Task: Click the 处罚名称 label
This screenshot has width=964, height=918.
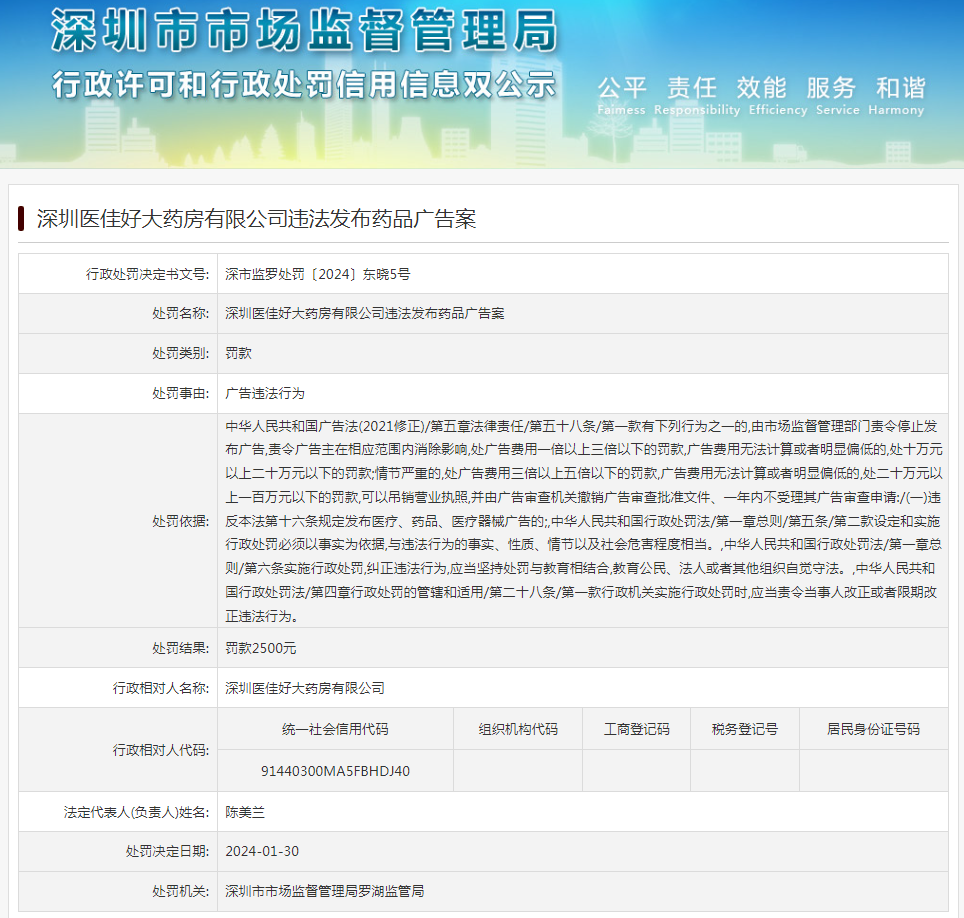Action: coord(181,314)
